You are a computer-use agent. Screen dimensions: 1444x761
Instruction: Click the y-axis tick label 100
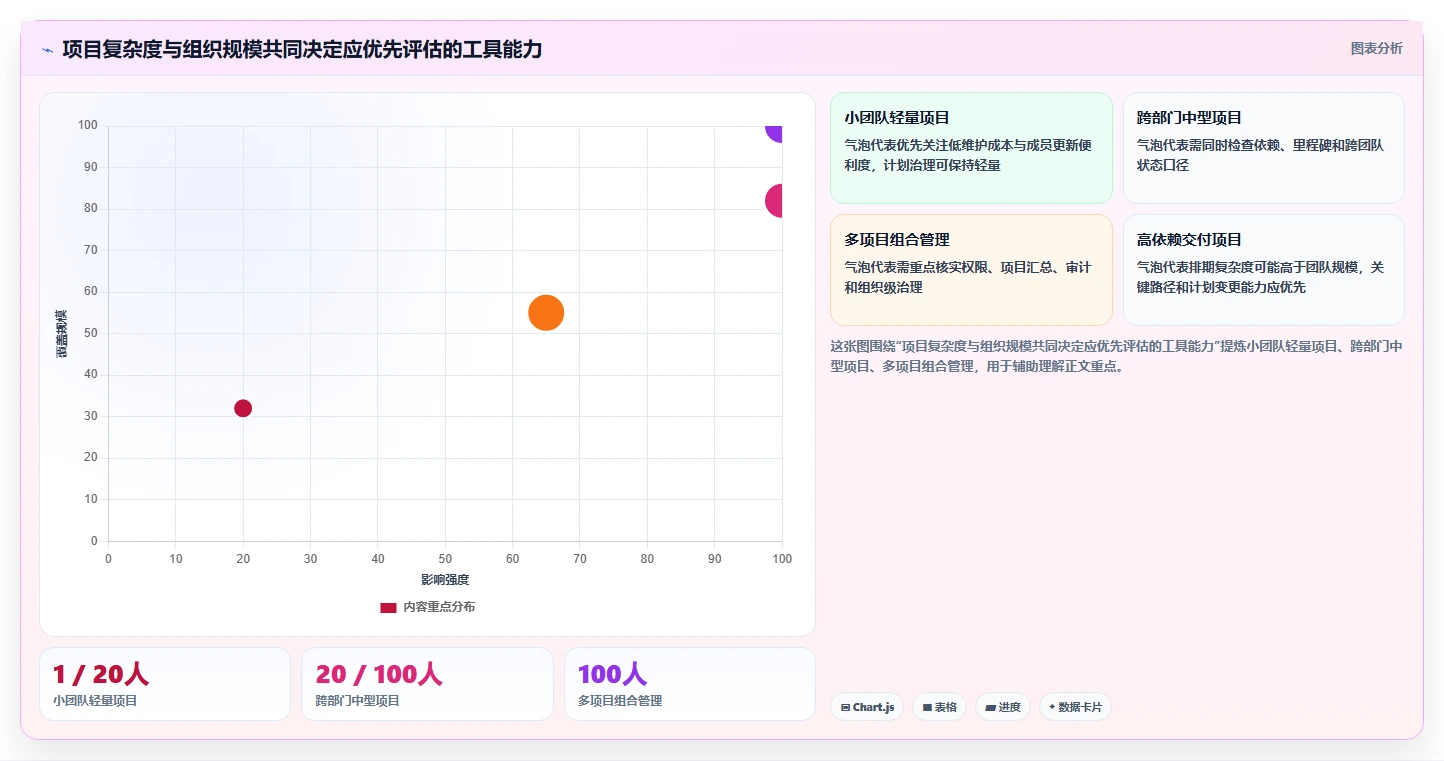(88, 125)
